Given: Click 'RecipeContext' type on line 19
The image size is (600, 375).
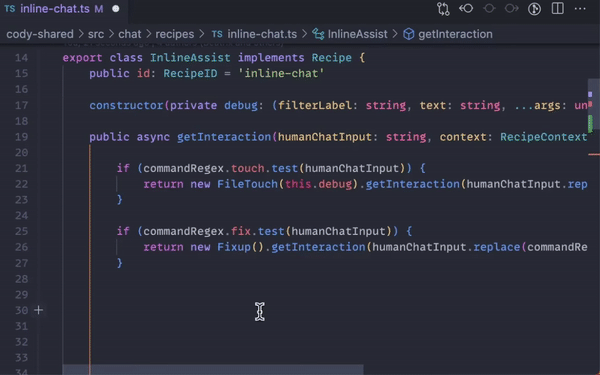Looking at the screenshot, I should 543,137.
